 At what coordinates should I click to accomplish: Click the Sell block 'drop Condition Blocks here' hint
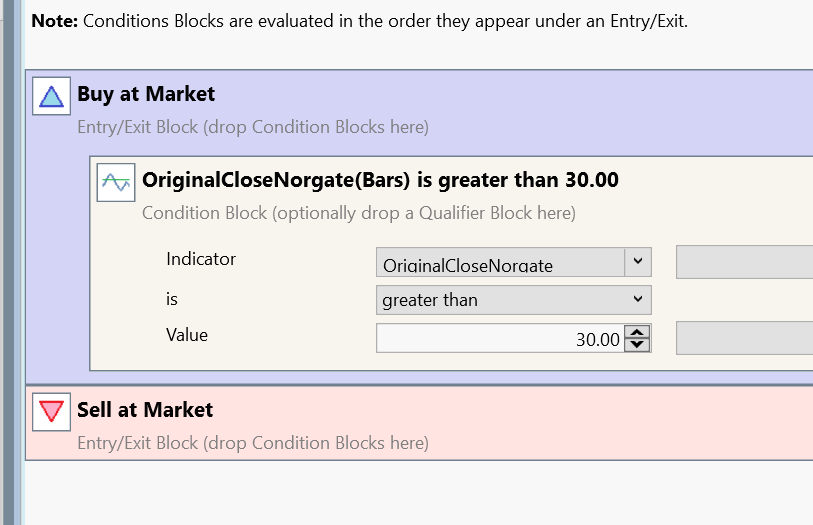pos(252,442)
